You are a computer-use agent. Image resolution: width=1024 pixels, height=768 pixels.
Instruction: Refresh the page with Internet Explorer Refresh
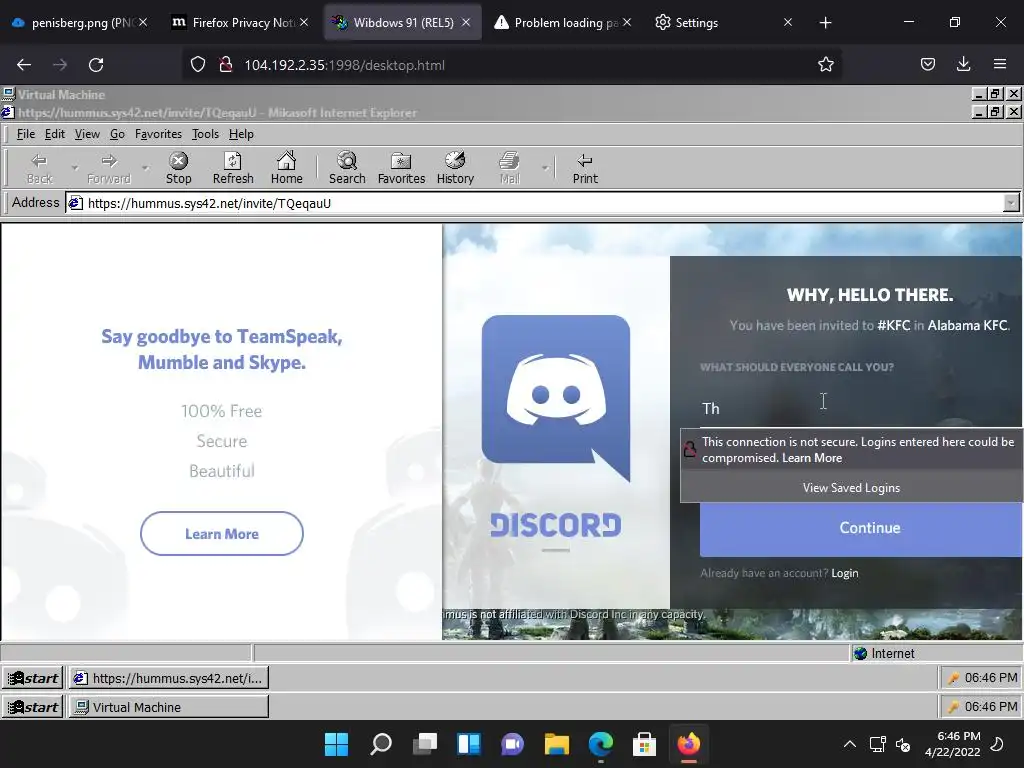click(233, 168)
